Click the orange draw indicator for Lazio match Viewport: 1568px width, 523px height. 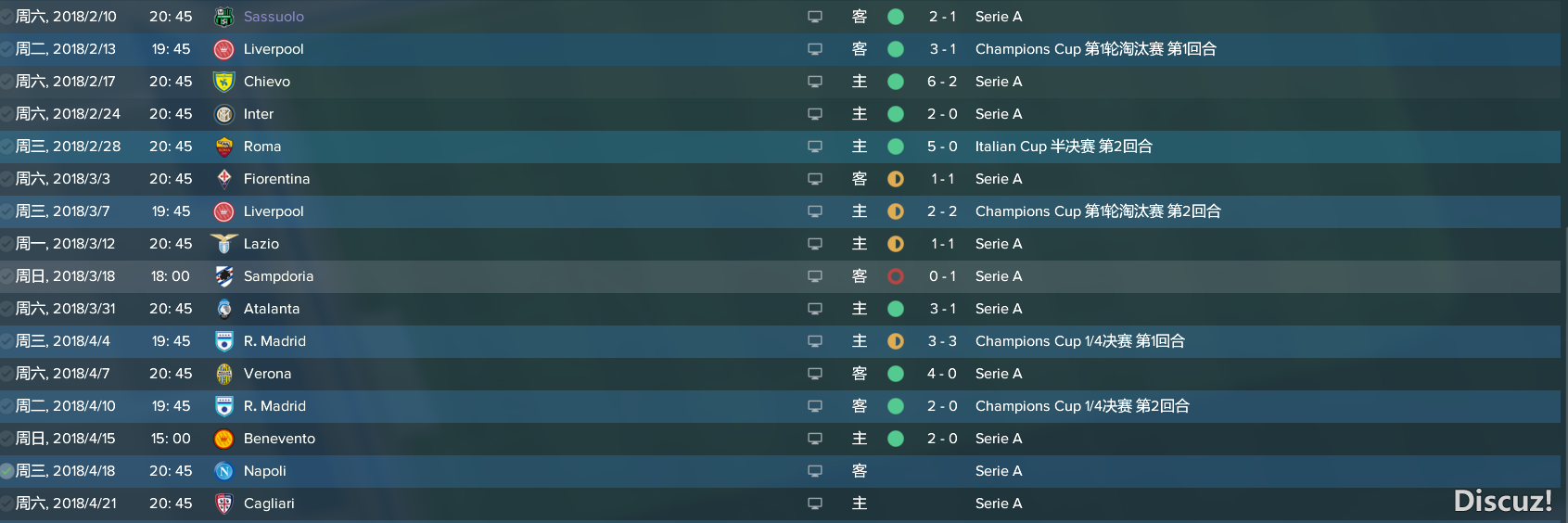pos(896,244)
